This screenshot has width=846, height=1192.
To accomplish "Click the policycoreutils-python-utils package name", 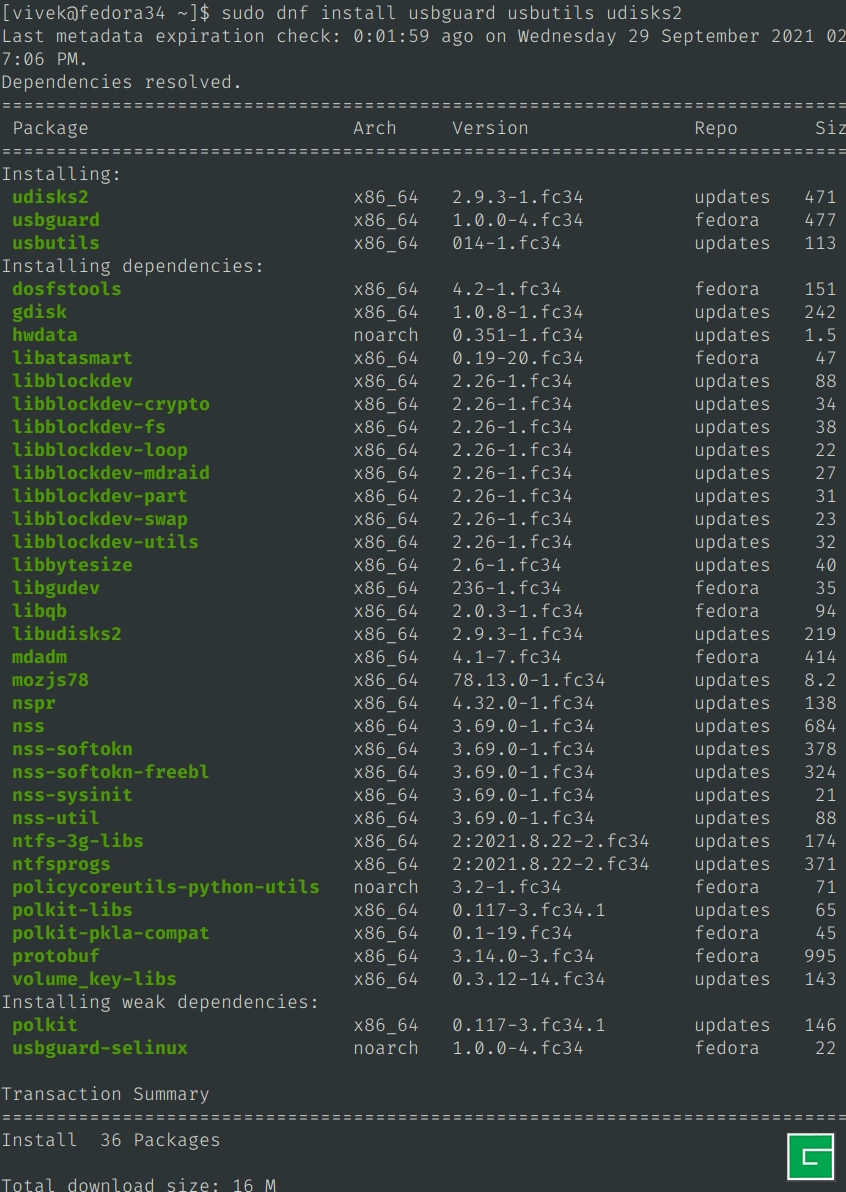I will coord(166,887).
